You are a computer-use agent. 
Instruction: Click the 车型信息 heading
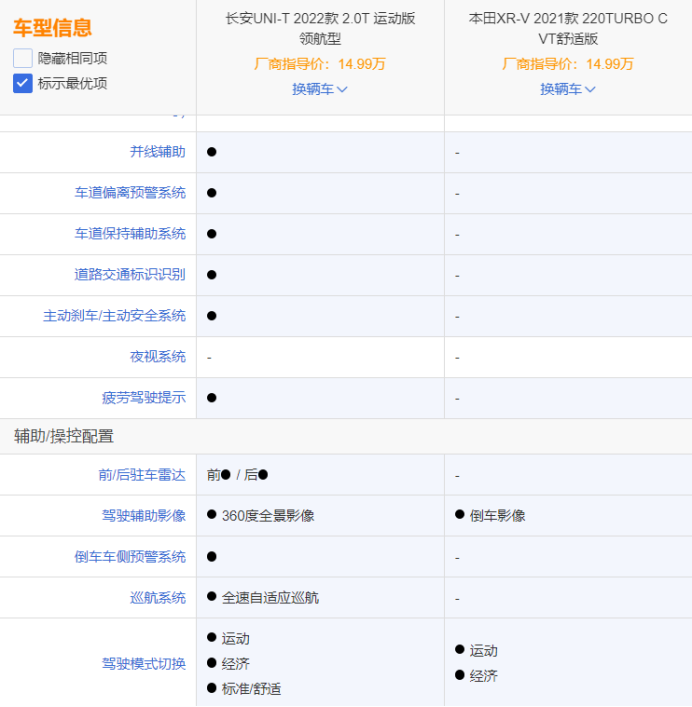(x=52, y=28)
